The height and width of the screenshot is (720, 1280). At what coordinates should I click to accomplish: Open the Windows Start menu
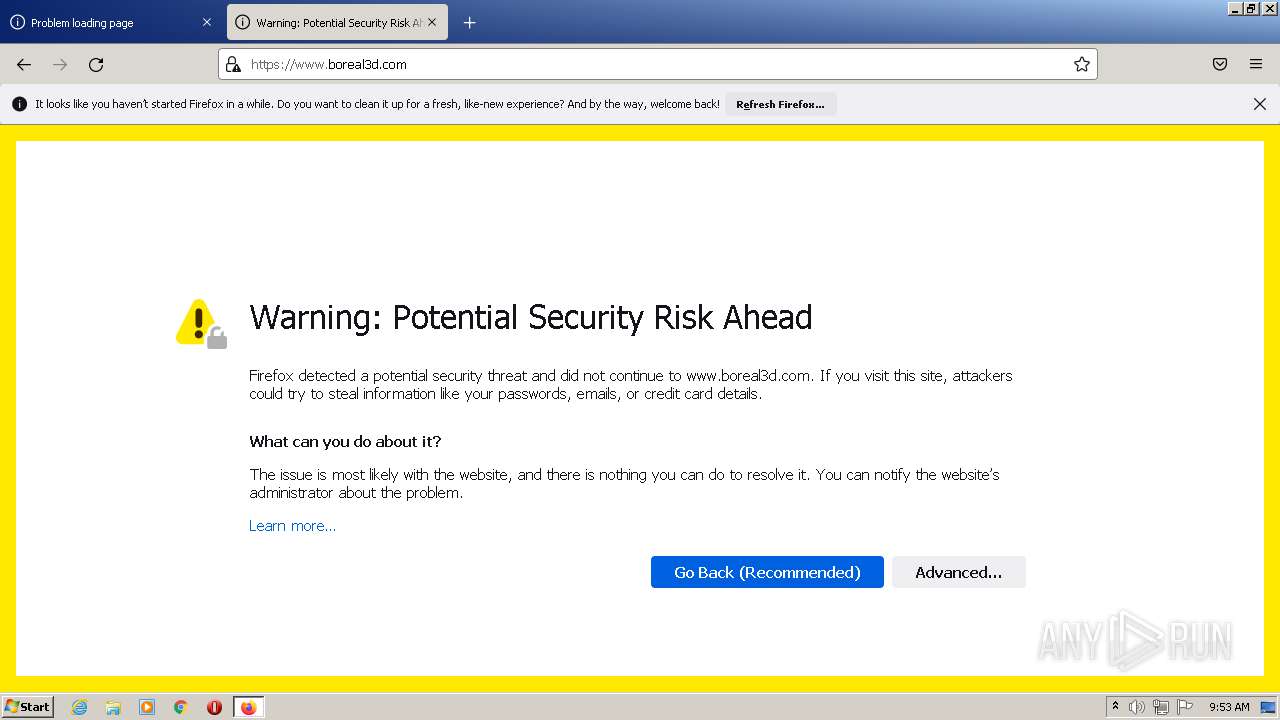(x=27, y=707)
